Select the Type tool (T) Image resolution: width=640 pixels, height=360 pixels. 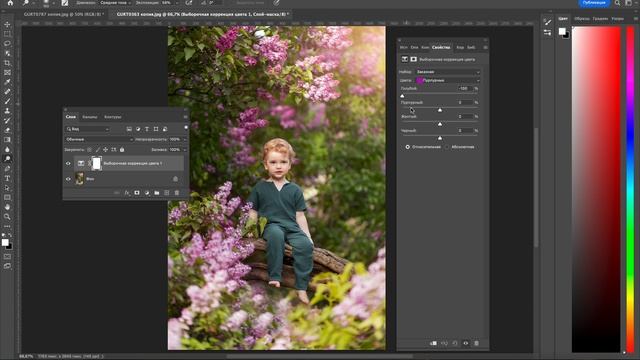[7, 178]
